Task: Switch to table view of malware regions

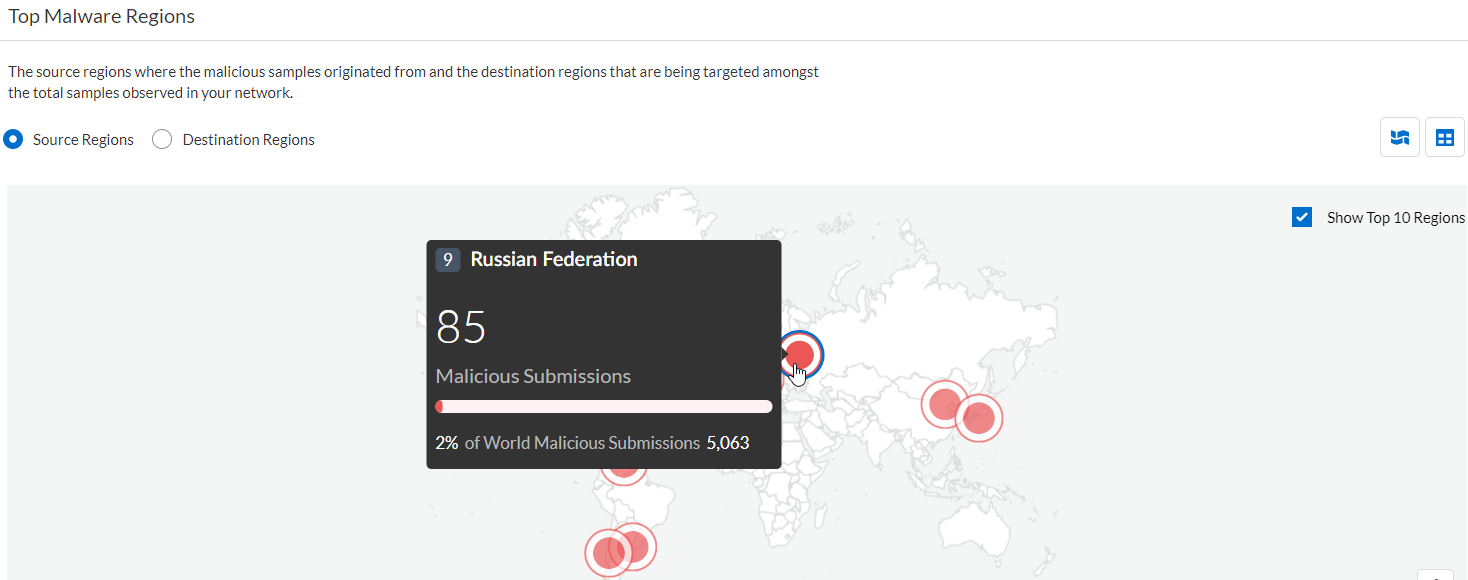Action: click(x=1445, y=137)
